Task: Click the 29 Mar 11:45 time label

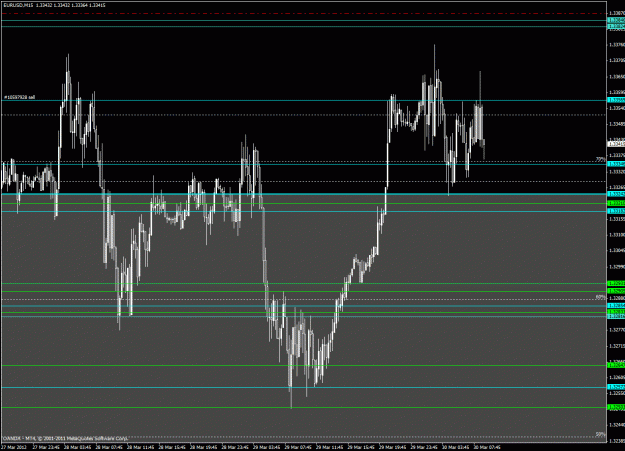Action: tap(330, 447)
